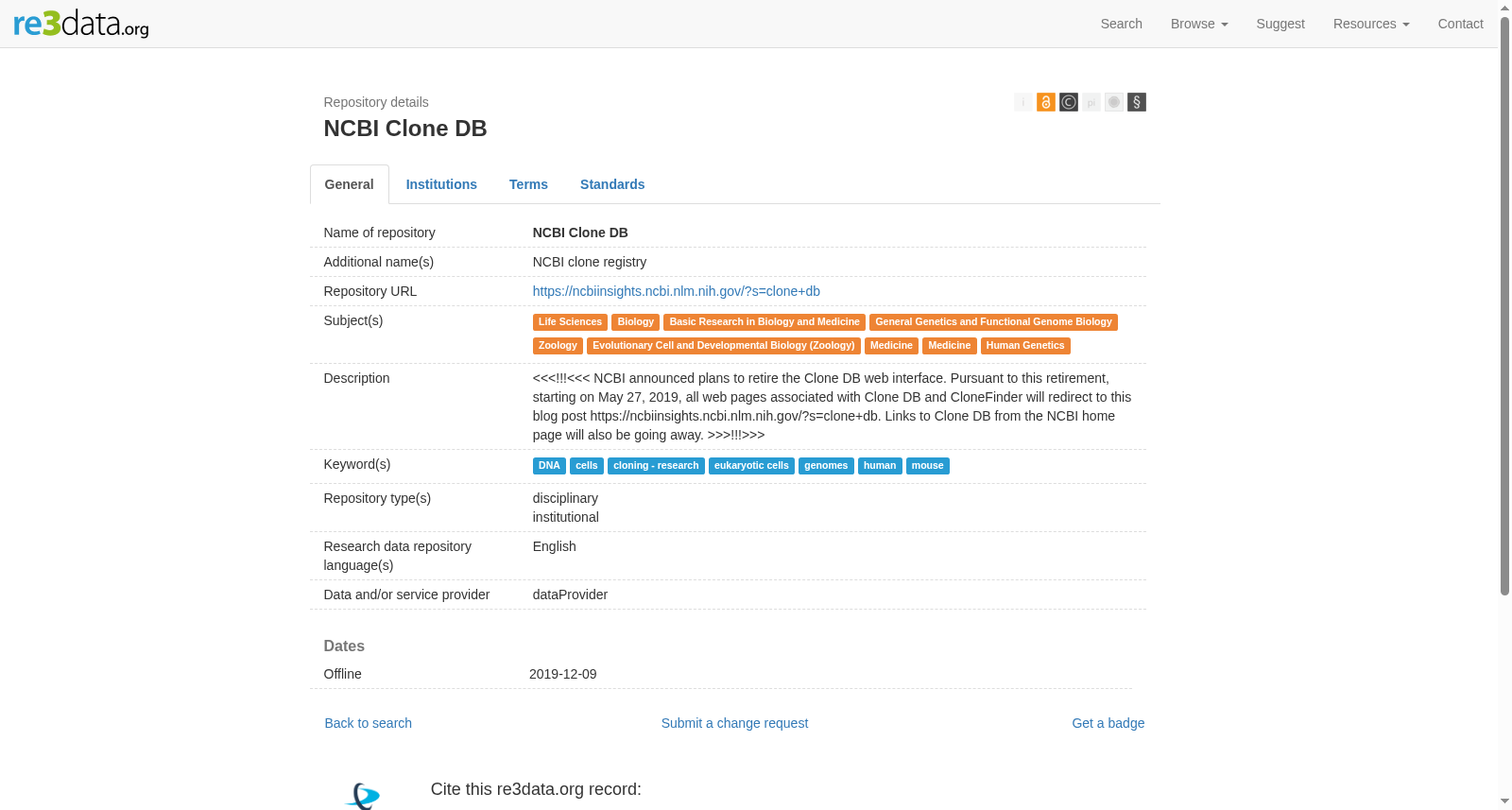
Task: Click the Zoology subject tag
Action: (x=558, y=346)
